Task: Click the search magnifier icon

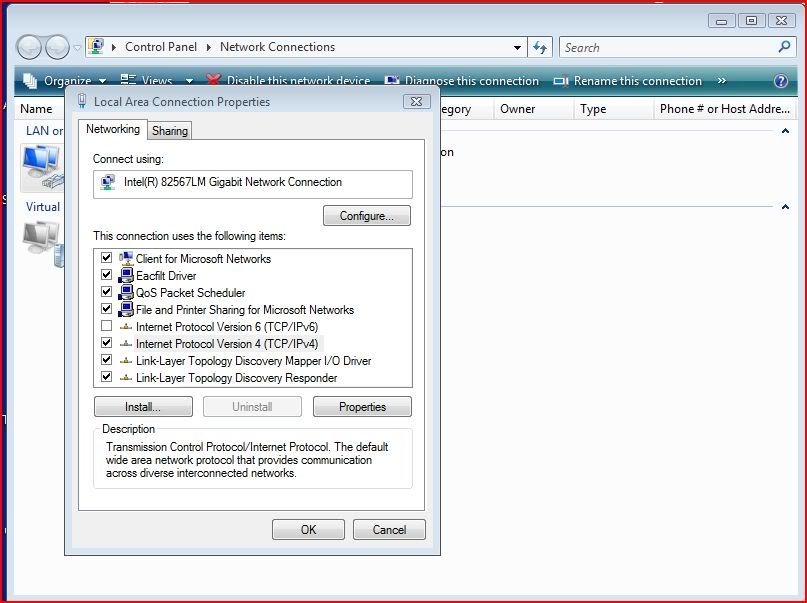Action: point(784,47)
